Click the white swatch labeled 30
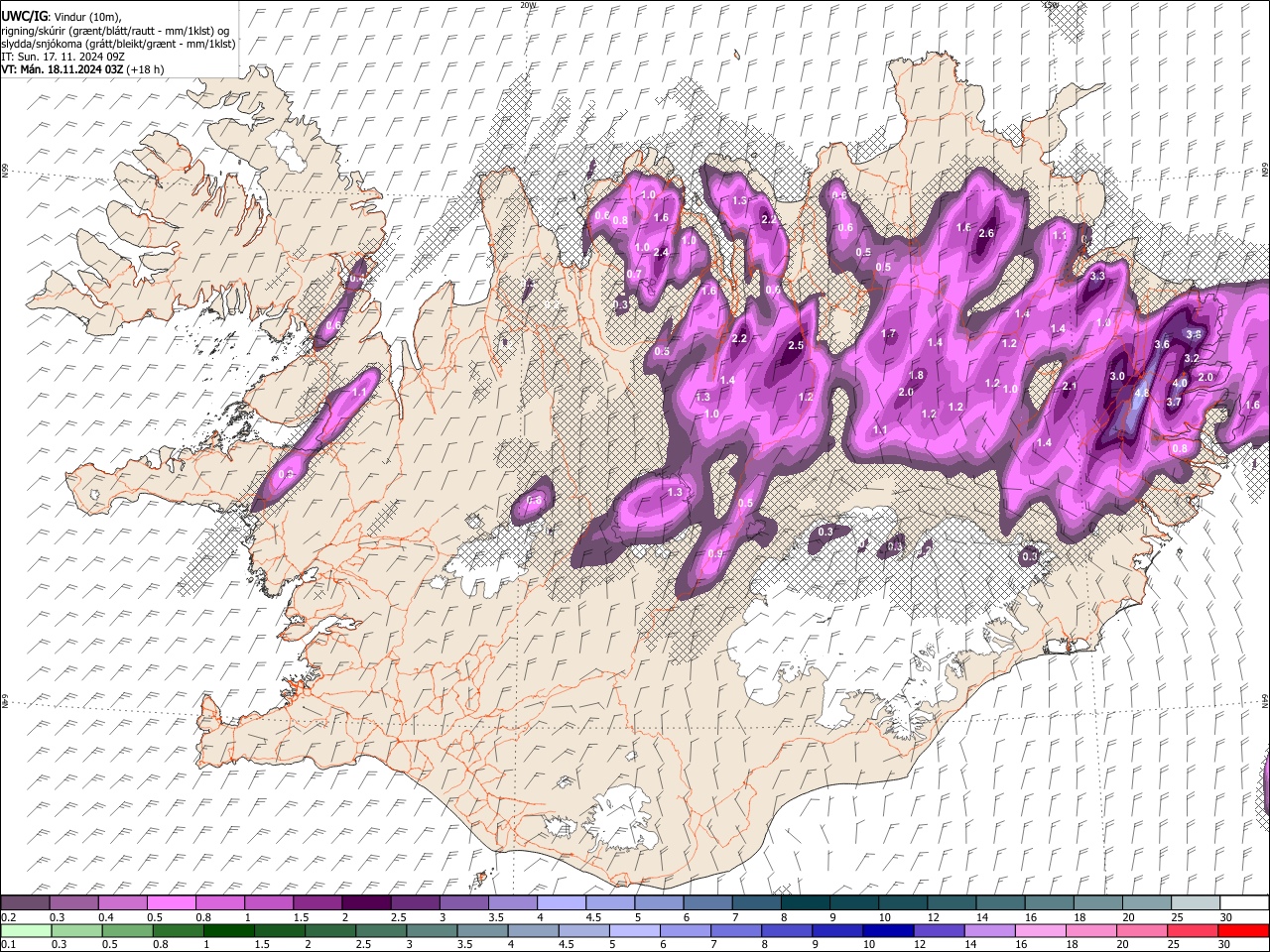This screenshot has width=1270, height=952. pyautogui.click(x=1244, y=902)
